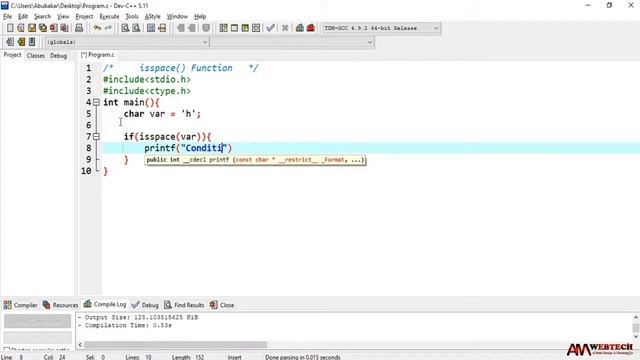Switch to the Debug sidebar tab
Image resolution: width=640 pixels, height=360 pixels.
[x=58, y=56]
